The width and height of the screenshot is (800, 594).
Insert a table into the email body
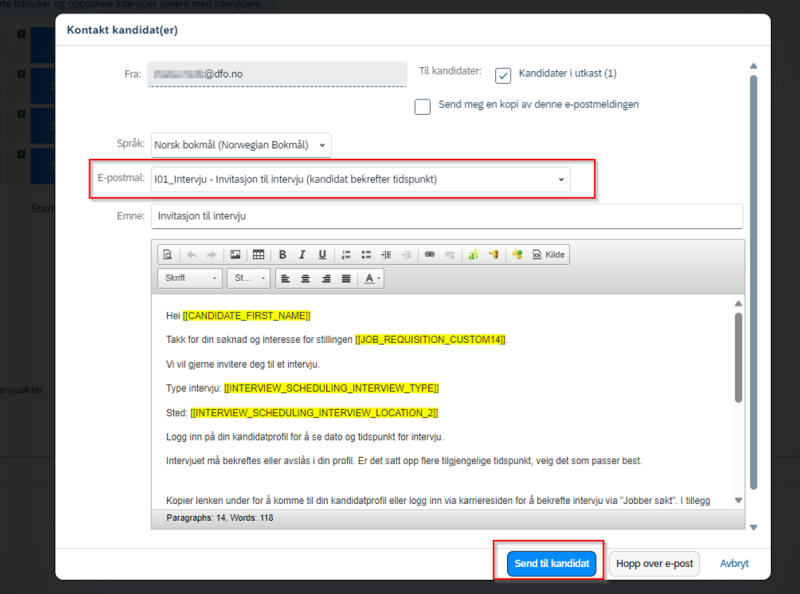(x=259, y=255)
